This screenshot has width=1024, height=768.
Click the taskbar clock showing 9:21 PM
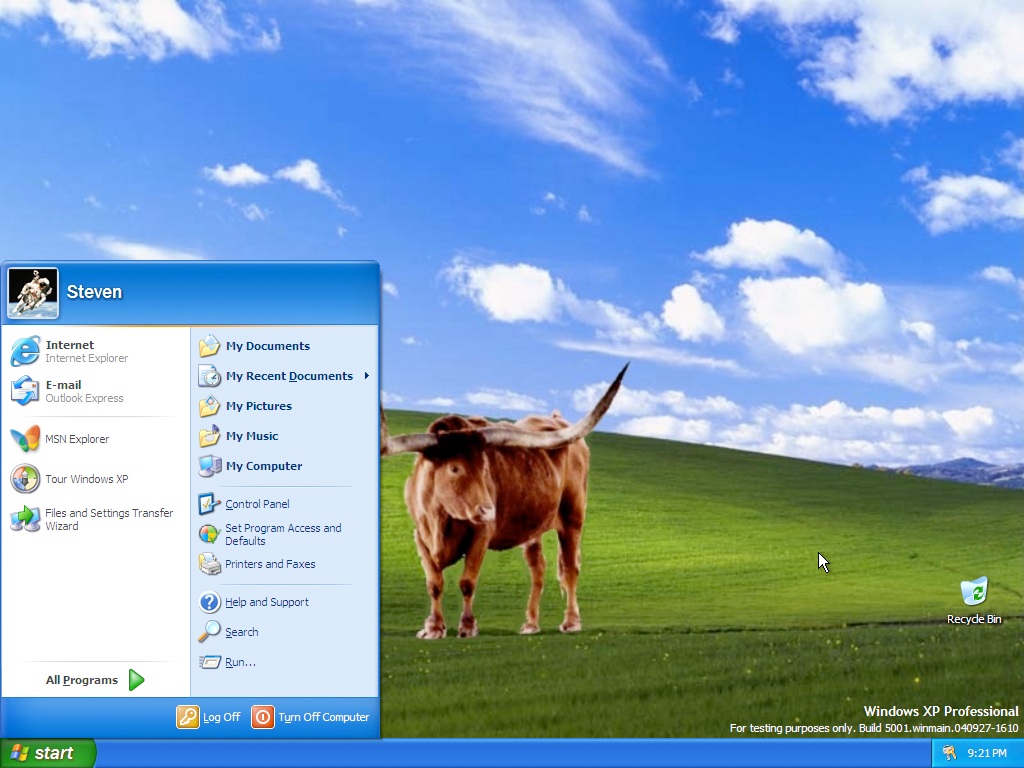(987, 753)
